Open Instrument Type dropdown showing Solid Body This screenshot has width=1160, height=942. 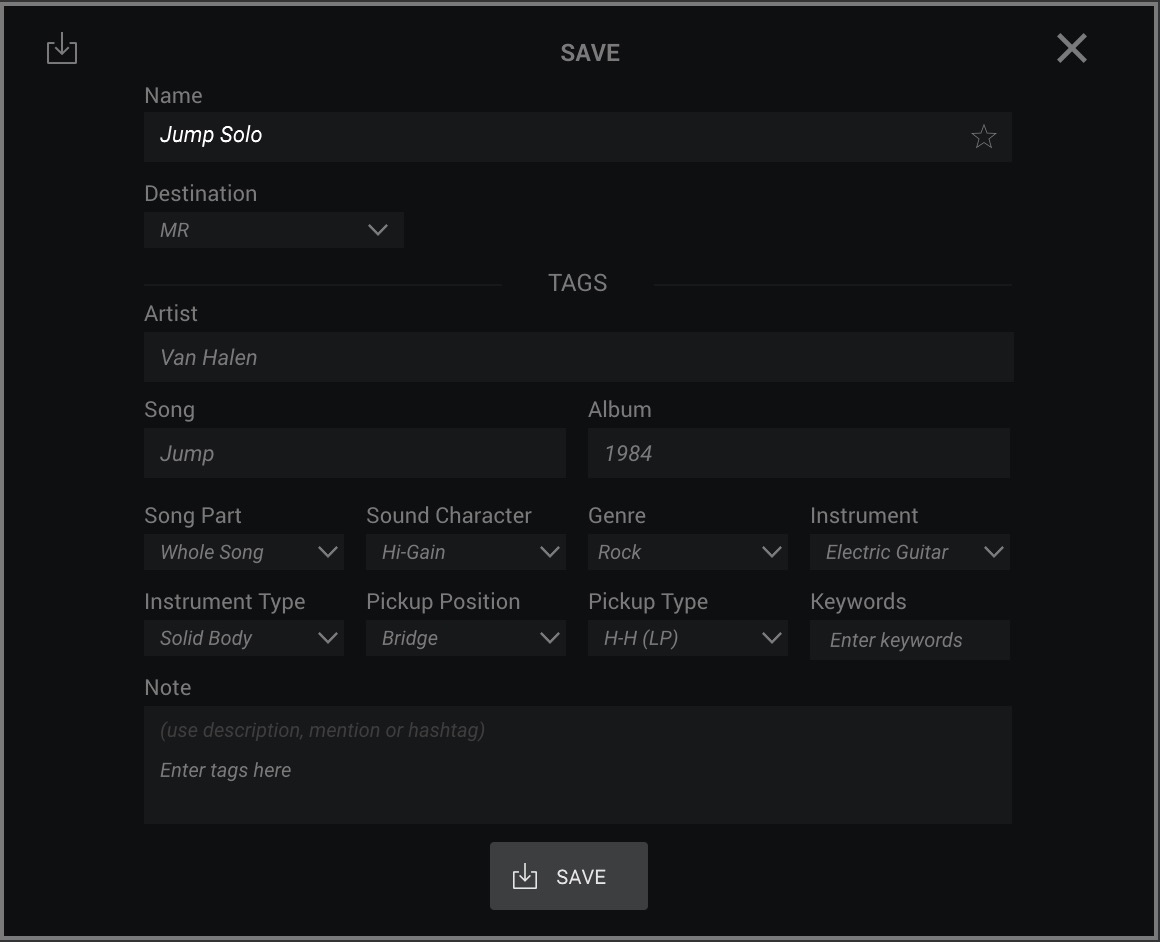[x=244, y=638]
